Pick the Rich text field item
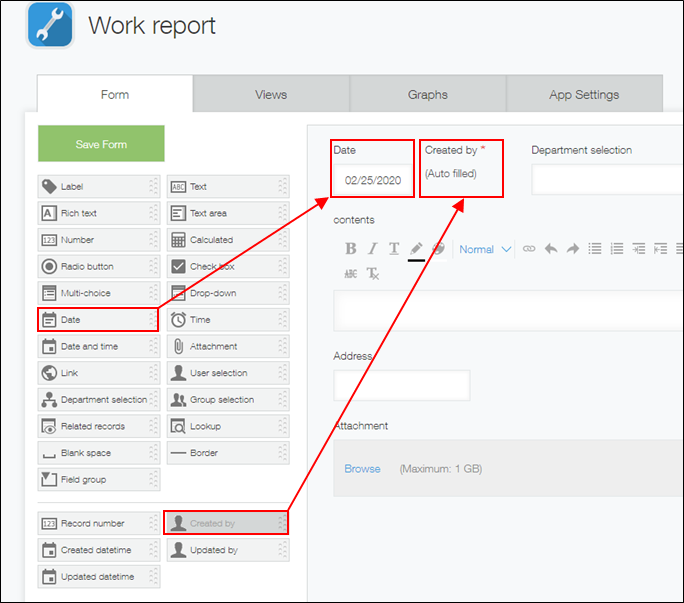Image resolution: width=684 pixels, height=603 pixels. tap(99, 213)
